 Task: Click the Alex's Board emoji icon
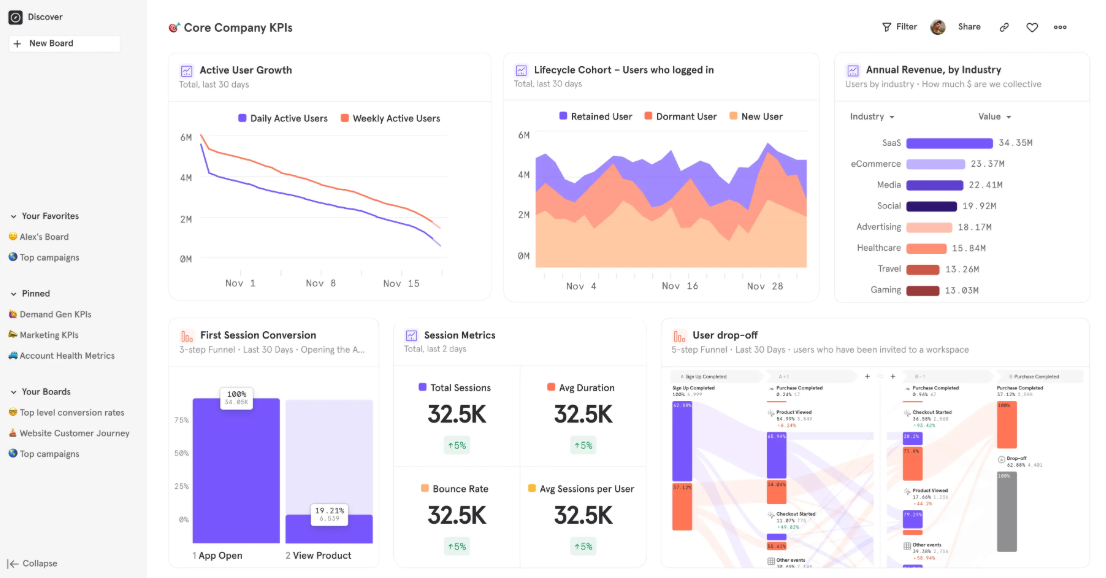13,237
